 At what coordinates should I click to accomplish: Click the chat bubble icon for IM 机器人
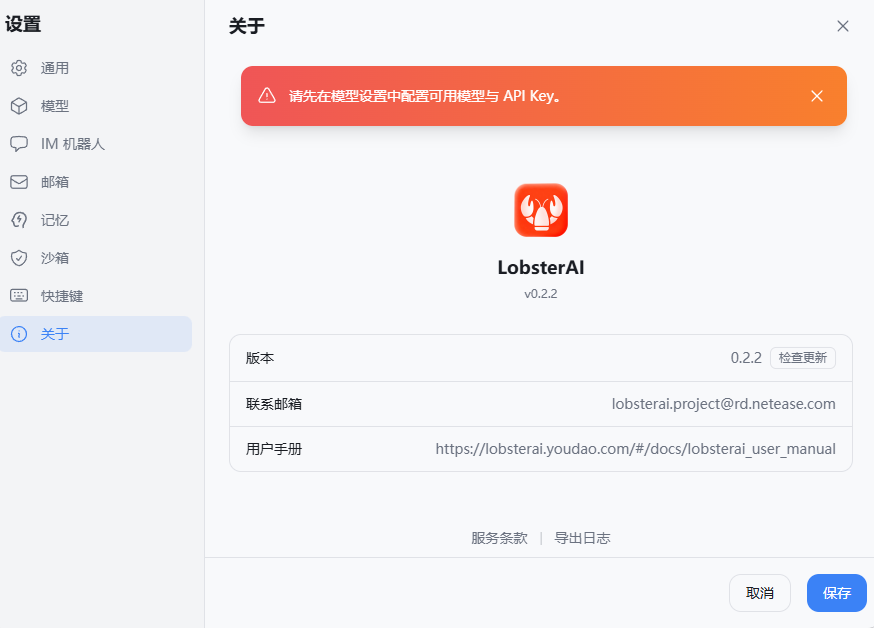[19, 144]
